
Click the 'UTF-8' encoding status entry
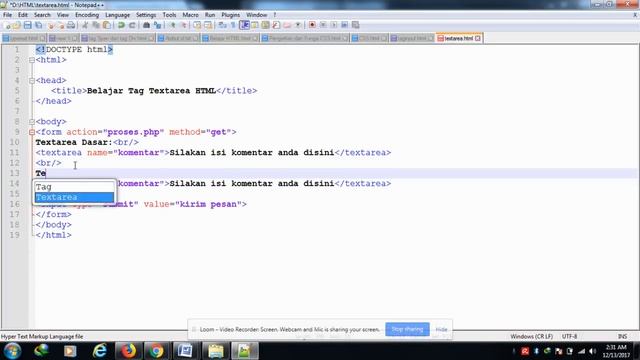[569, 337]
